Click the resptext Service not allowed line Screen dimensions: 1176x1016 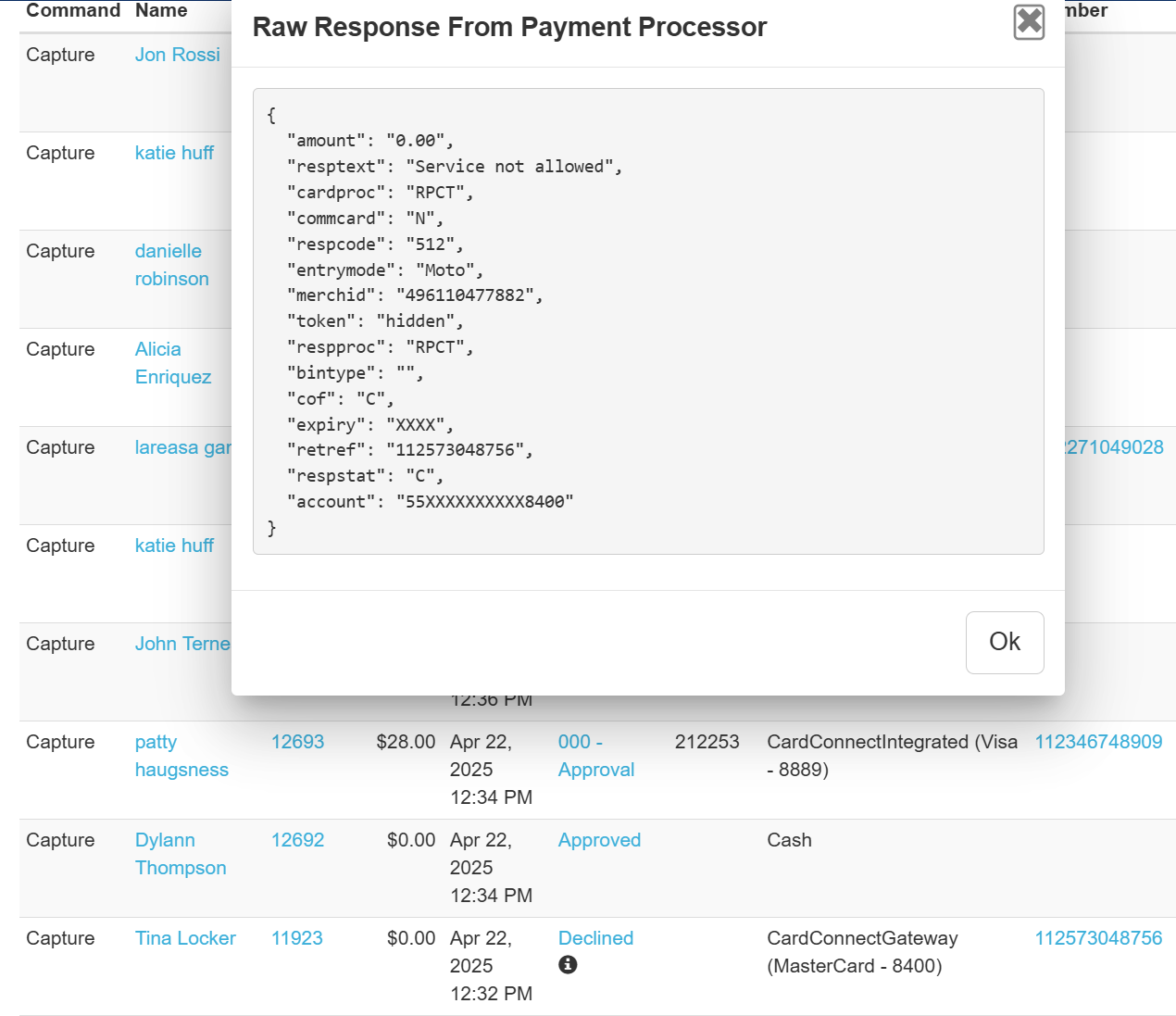(x=455, y=167)
